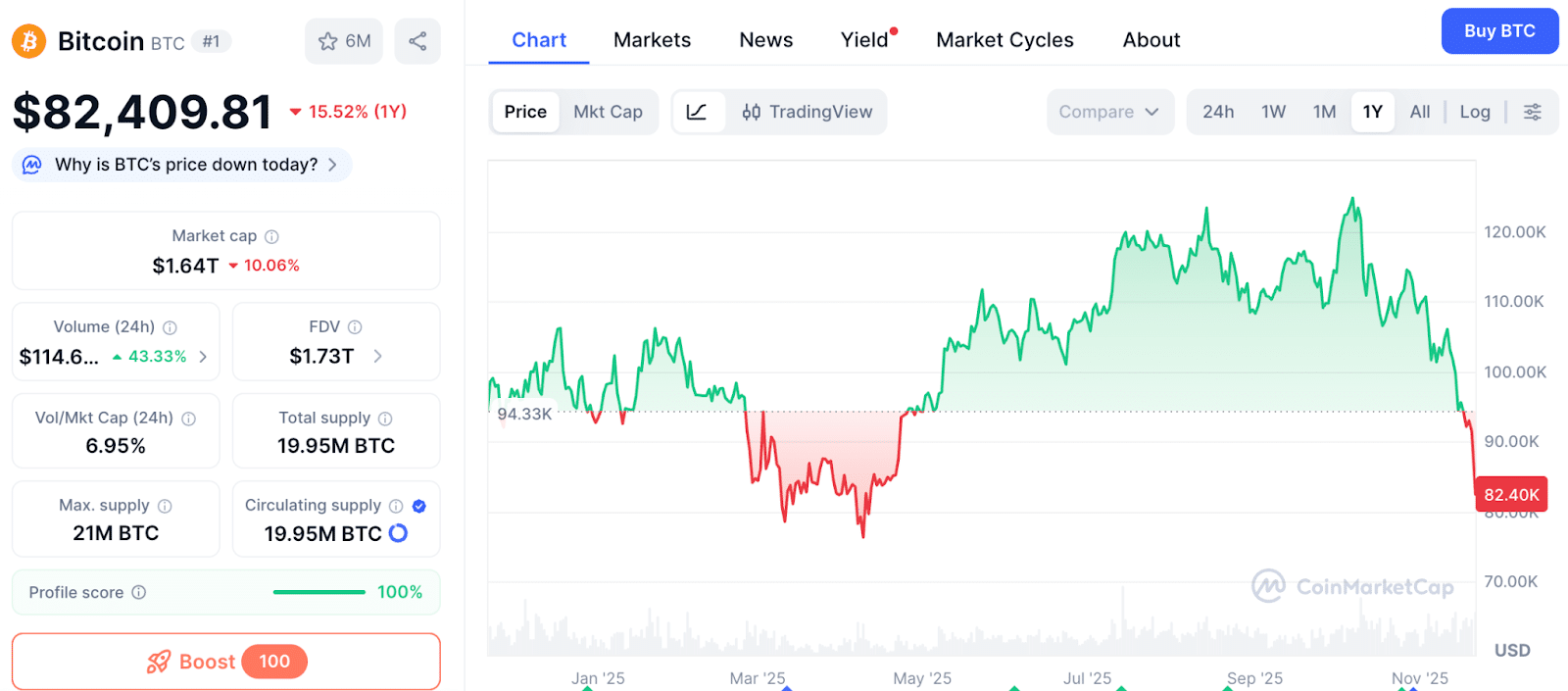Click the share icon button
This screenshot has width=1568, height=691.
tap(417, 41)
